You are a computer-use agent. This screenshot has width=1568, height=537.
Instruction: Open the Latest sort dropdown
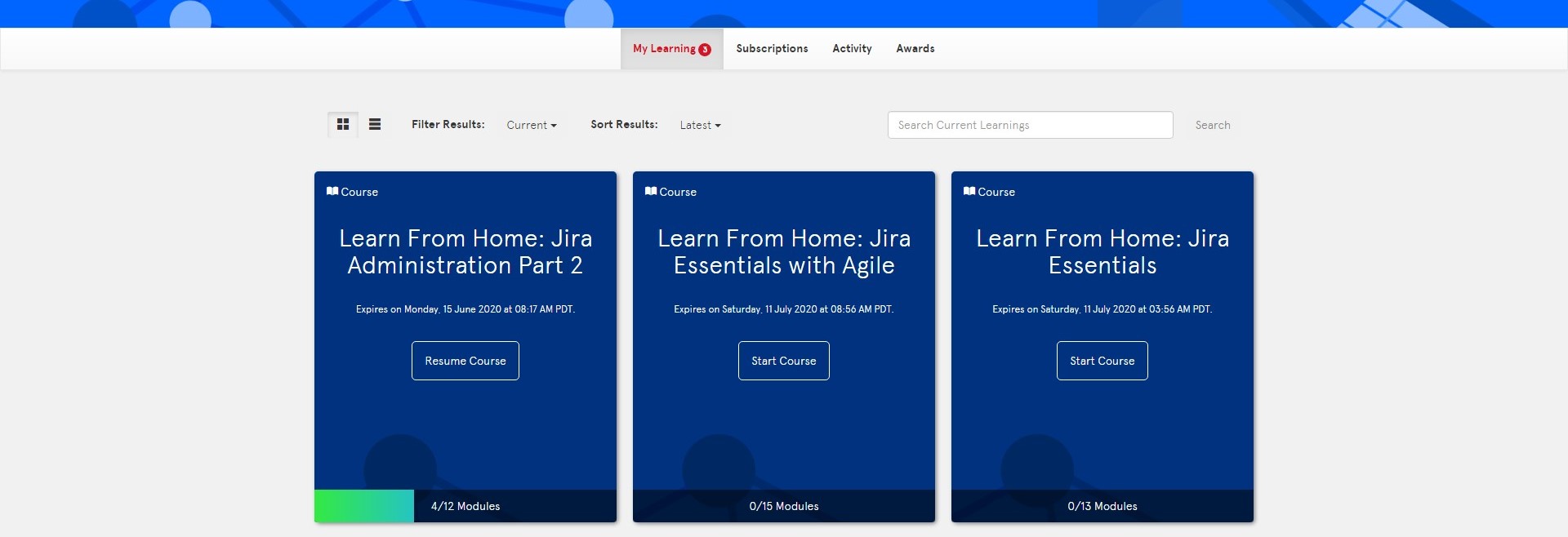point(700,125)
